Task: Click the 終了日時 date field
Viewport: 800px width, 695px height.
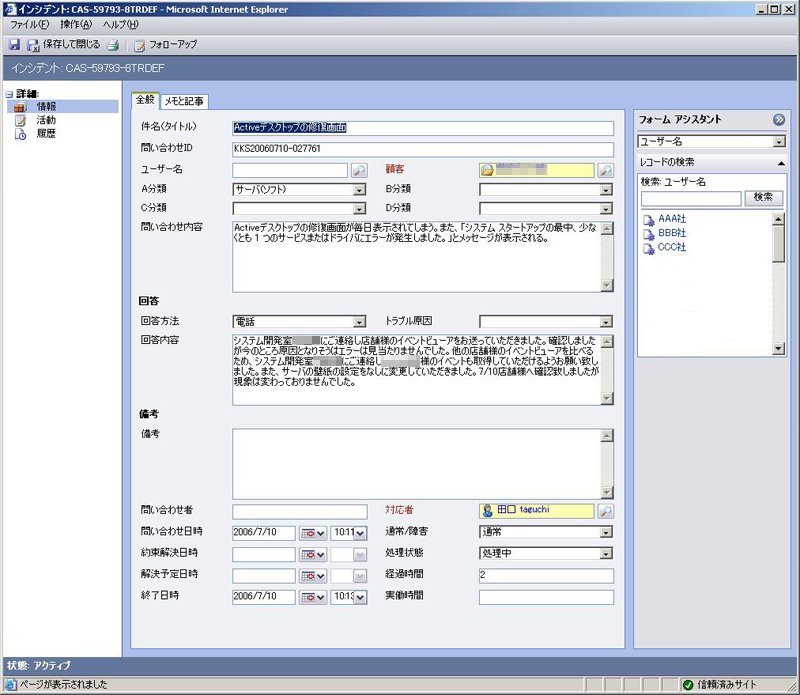Action: coord(264,597)
